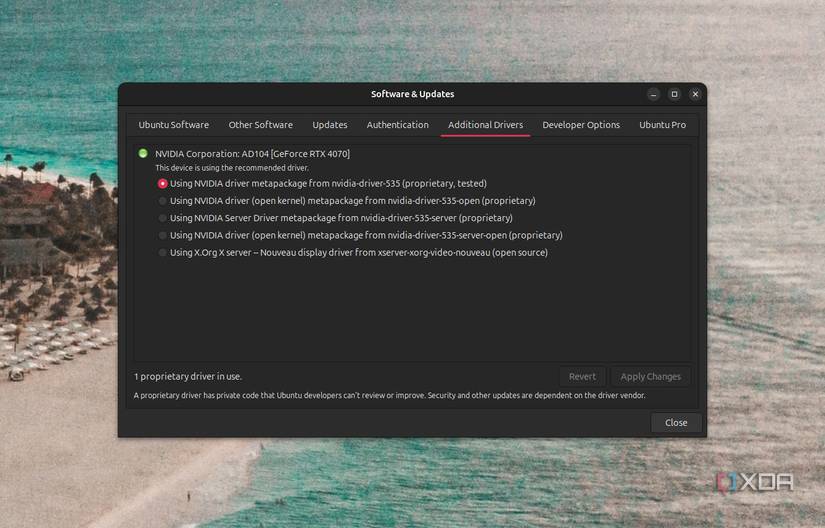Screen dimensions: 825x528
Task: Go to the Authentication tab
Action: click(x=398, y=125)
